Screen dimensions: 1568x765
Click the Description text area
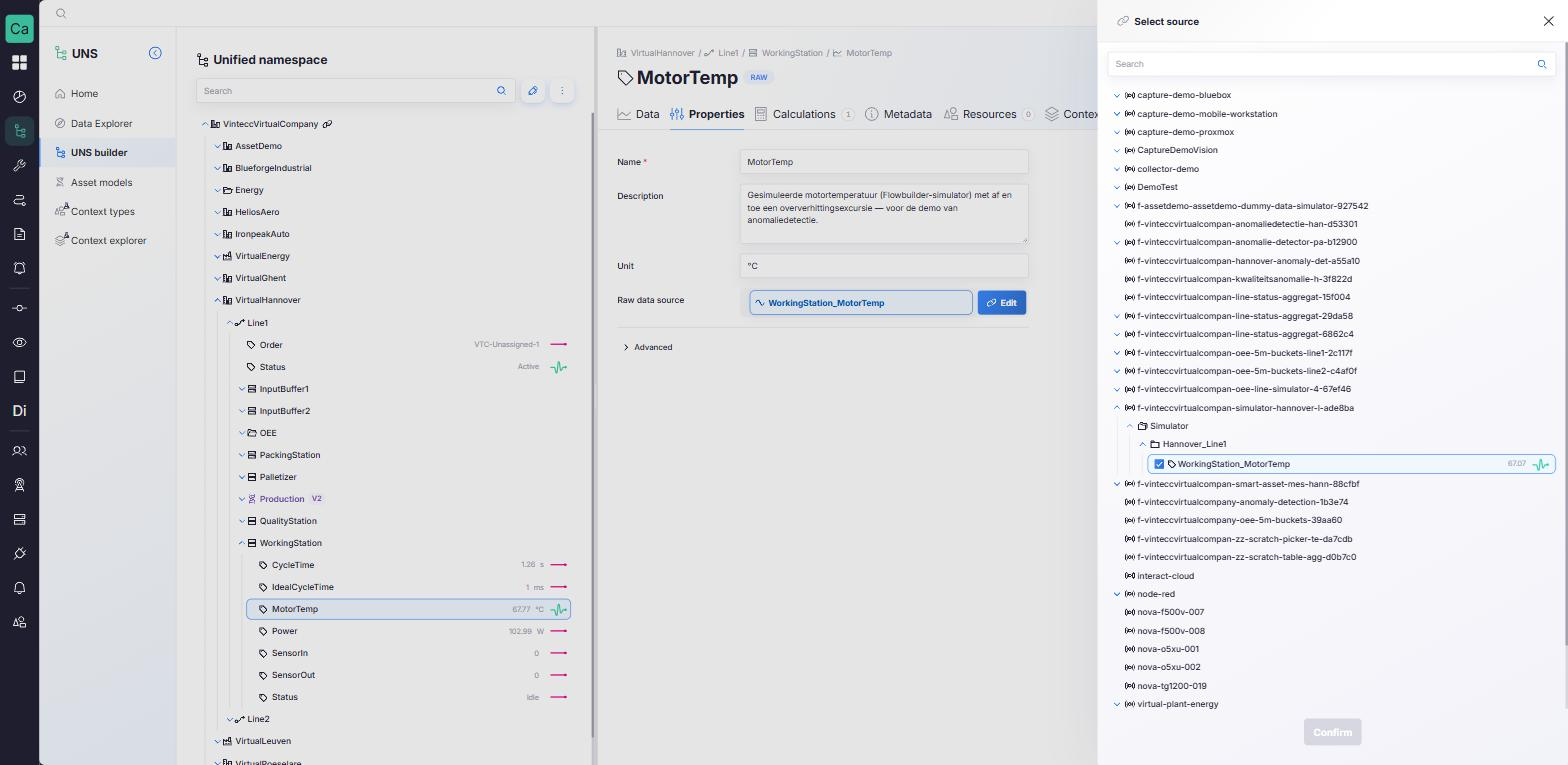(x=884, y=213)
